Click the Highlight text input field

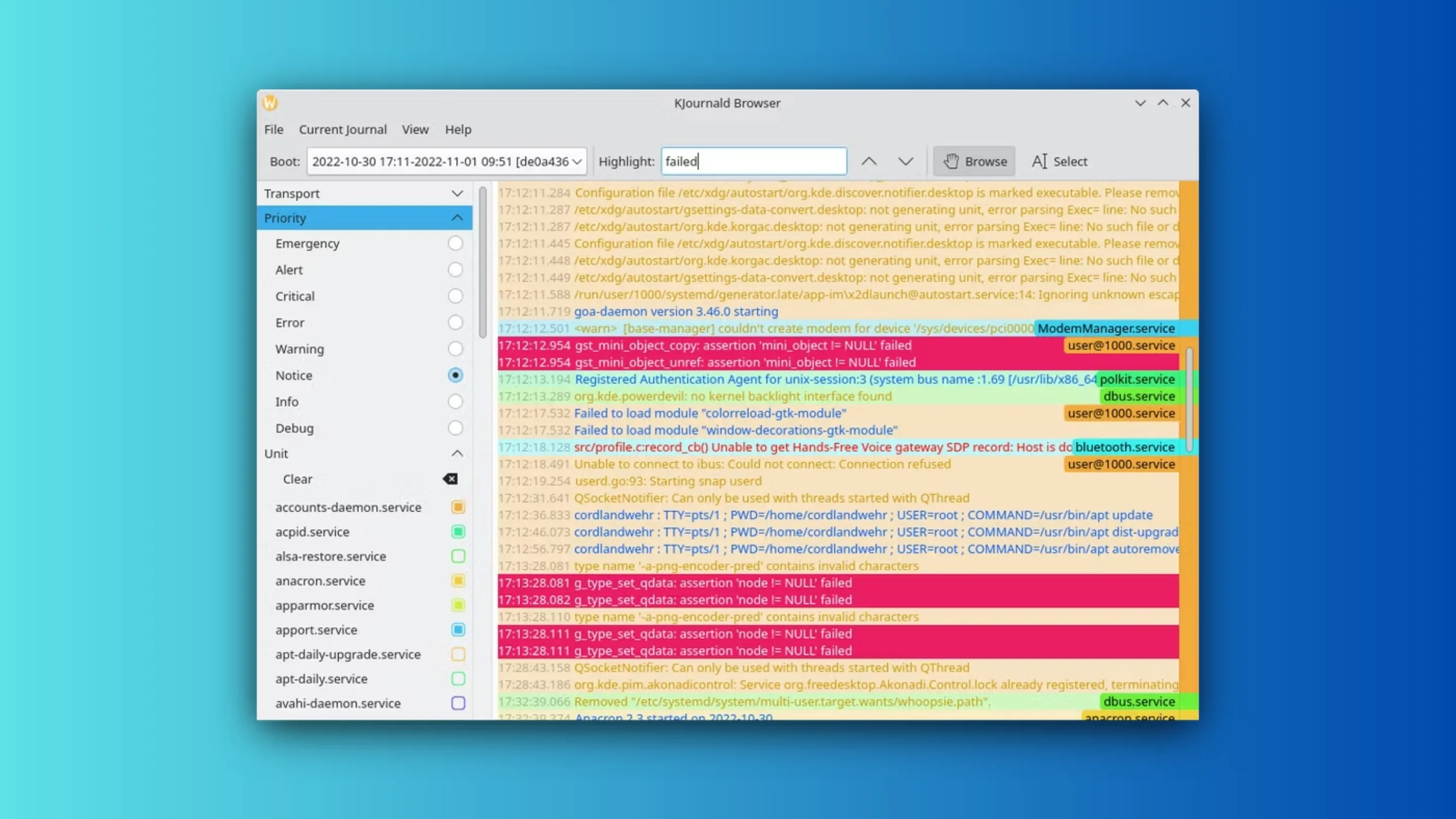(753, 162)
